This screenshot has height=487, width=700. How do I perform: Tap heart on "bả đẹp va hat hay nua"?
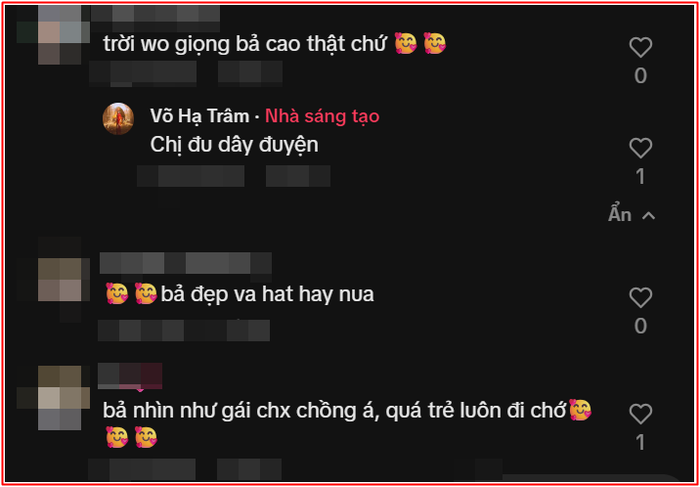[641, 298]
